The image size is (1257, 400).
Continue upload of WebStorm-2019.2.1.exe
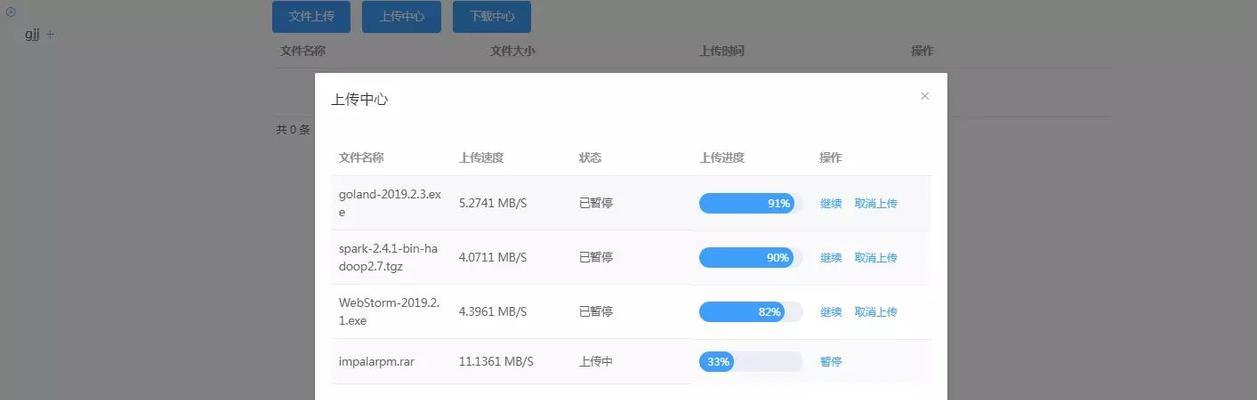831,312
